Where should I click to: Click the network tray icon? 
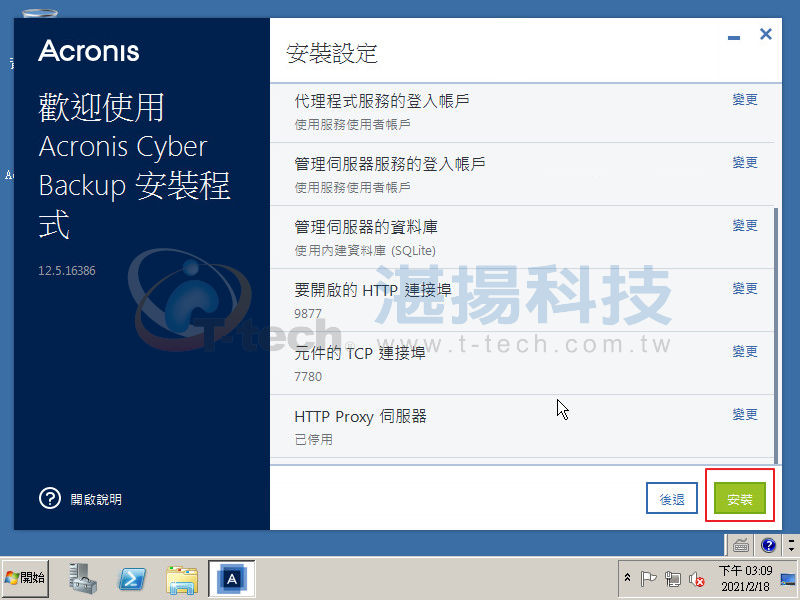click(x=673, y=579)
